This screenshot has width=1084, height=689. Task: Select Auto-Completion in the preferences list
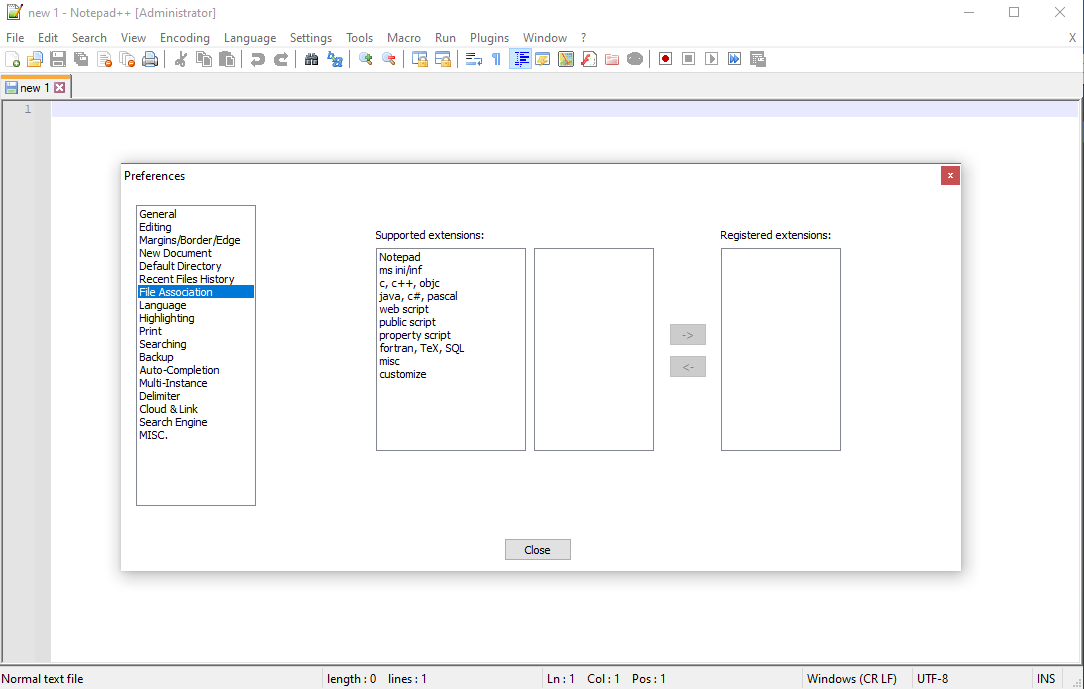coord(179,370)
